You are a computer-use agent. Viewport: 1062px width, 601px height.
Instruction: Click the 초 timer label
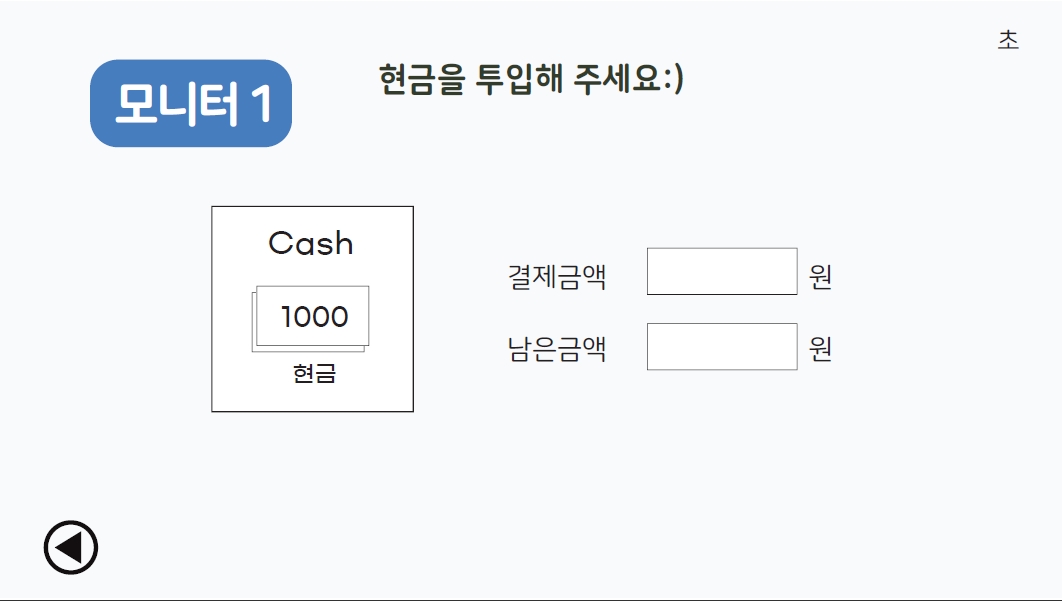(x=1008, y=40)
